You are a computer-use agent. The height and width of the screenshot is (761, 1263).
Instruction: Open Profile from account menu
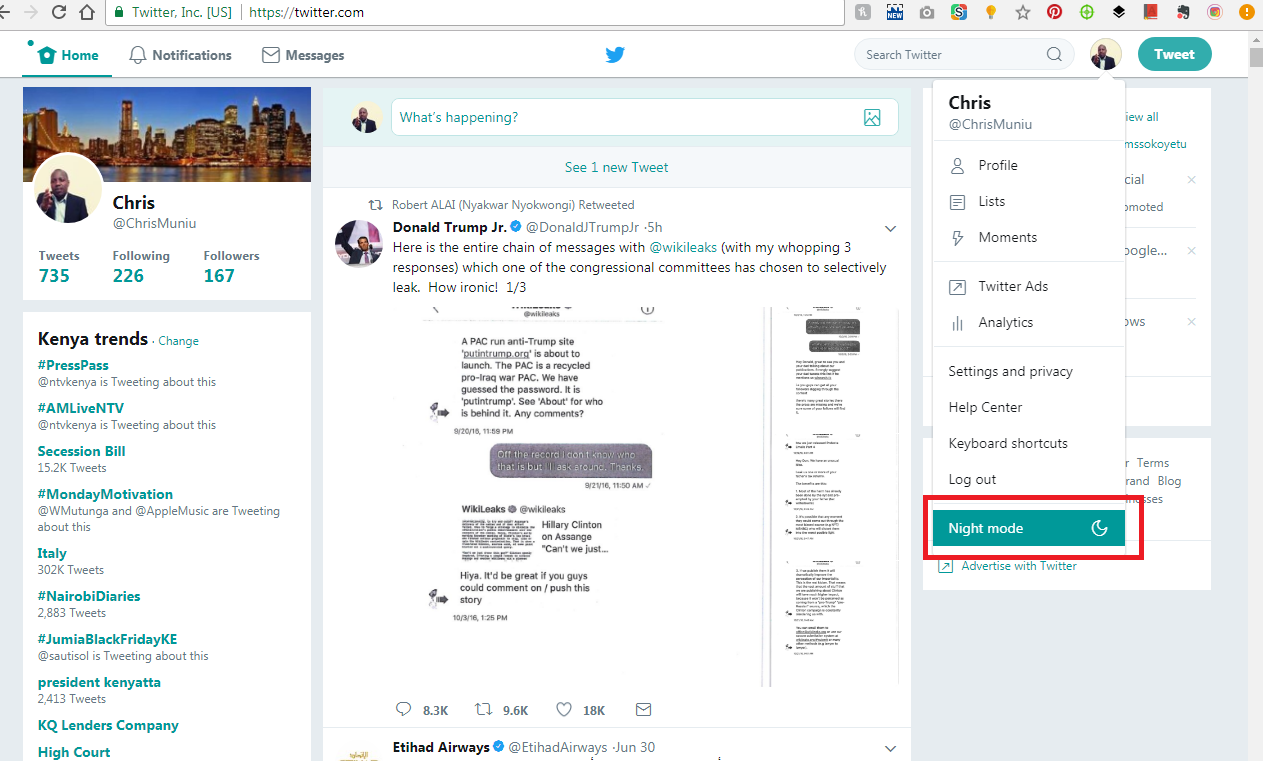coord(1029,165)
